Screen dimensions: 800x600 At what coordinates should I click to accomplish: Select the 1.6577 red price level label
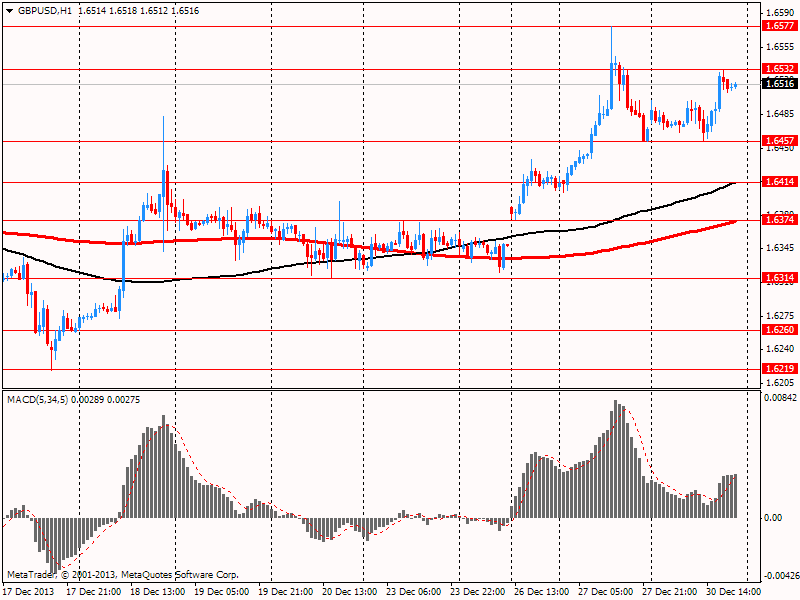click(x=780, y=26)
